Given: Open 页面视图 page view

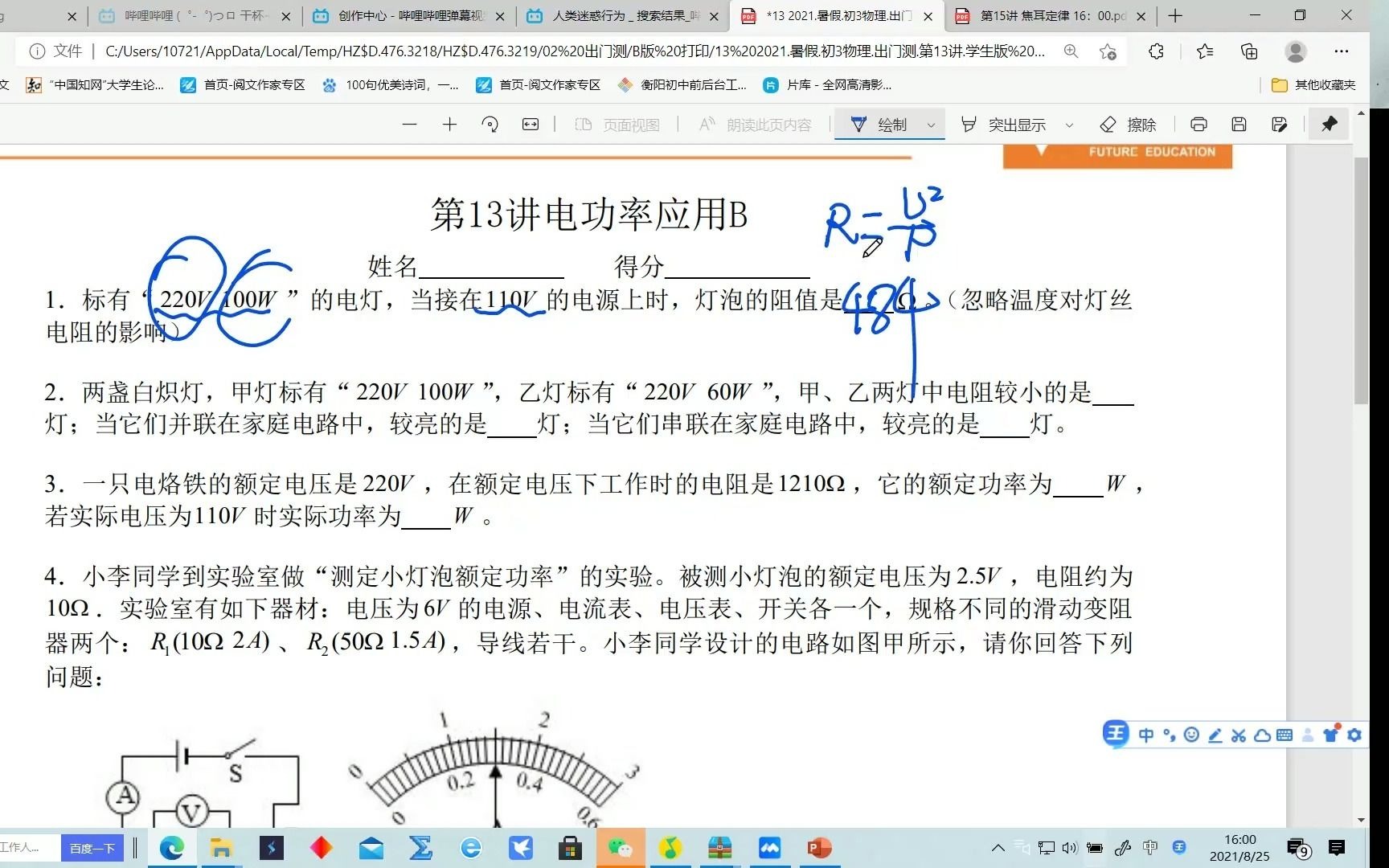Looking at the screenshot, I should click(617, 125).
